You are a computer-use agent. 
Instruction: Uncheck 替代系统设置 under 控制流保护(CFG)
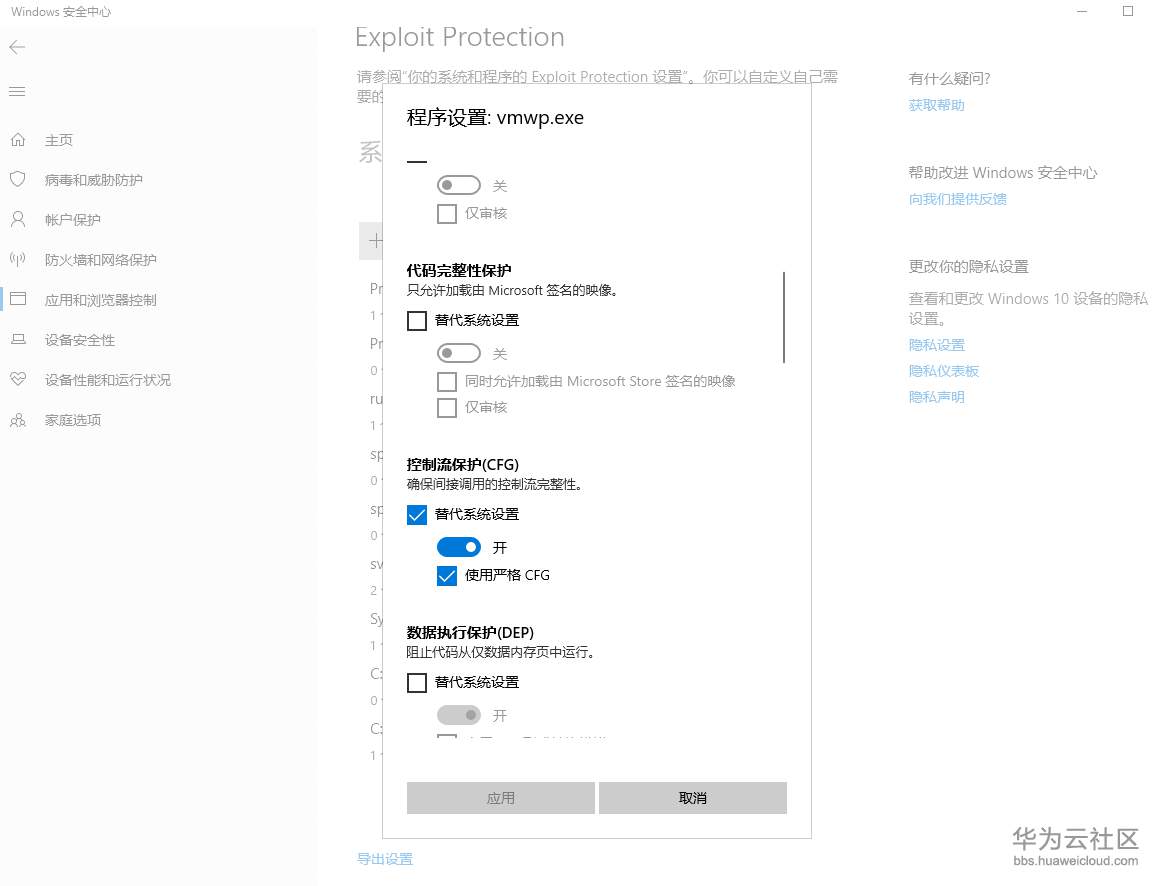click(417, 515)
